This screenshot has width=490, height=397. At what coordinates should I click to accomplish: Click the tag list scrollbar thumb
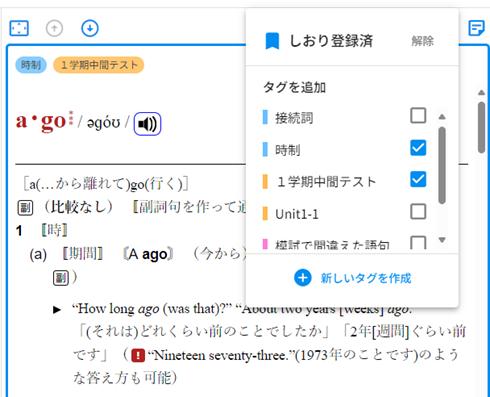pyautogui.click(x=442, y=165)
